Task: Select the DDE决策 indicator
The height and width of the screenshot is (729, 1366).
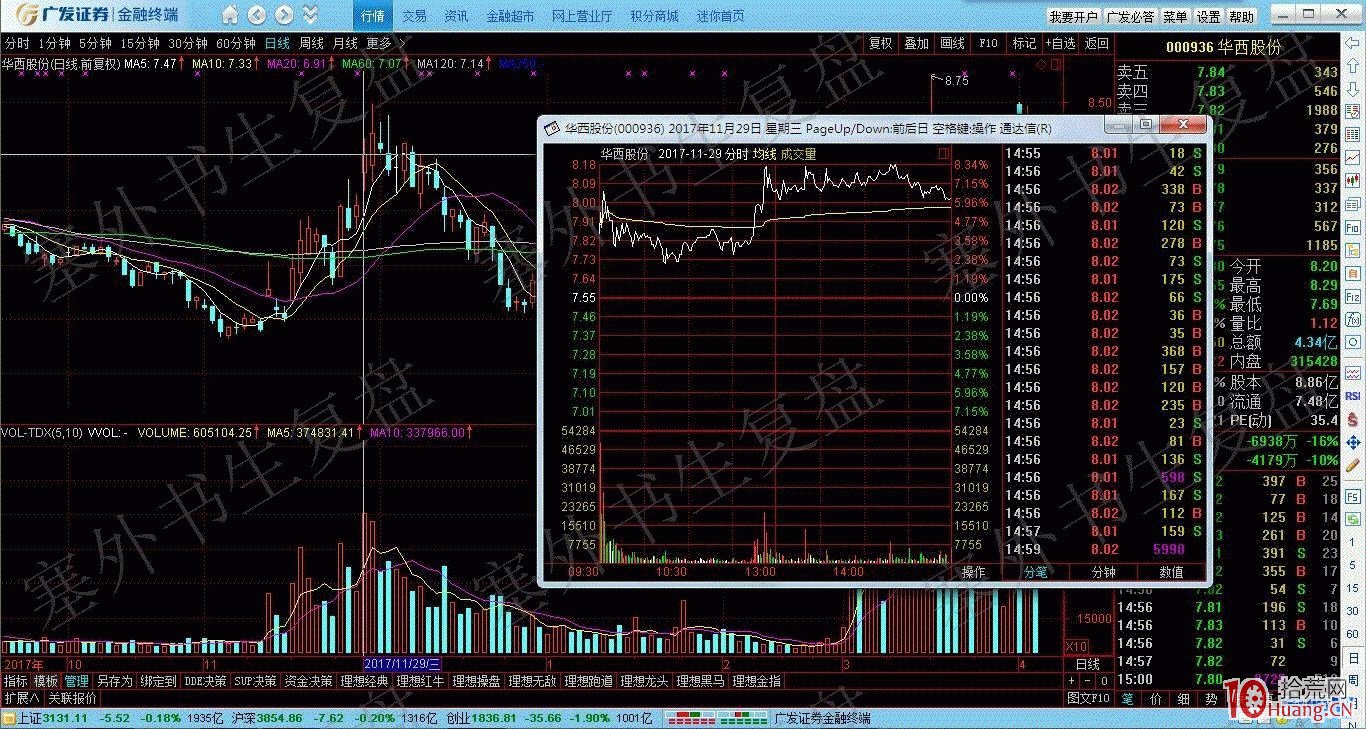Action: (206, 681)
